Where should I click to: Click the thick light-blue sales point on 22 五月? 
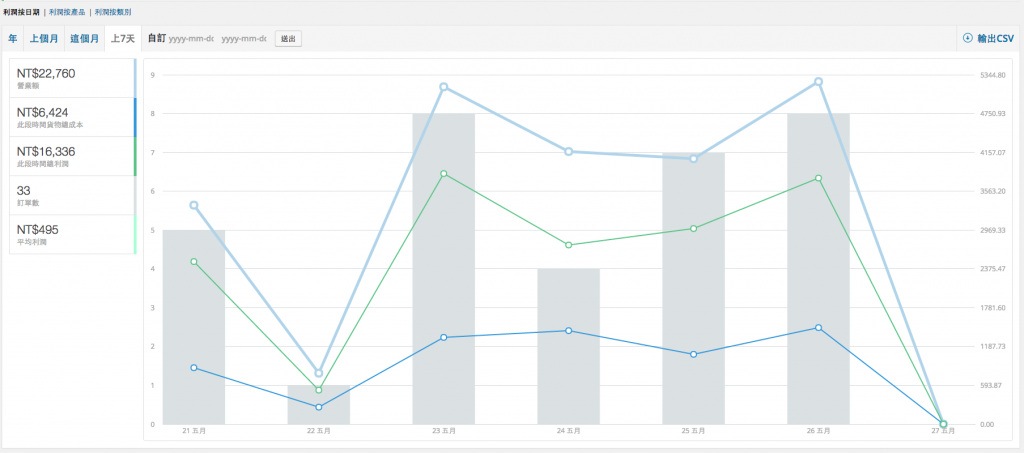319,373
